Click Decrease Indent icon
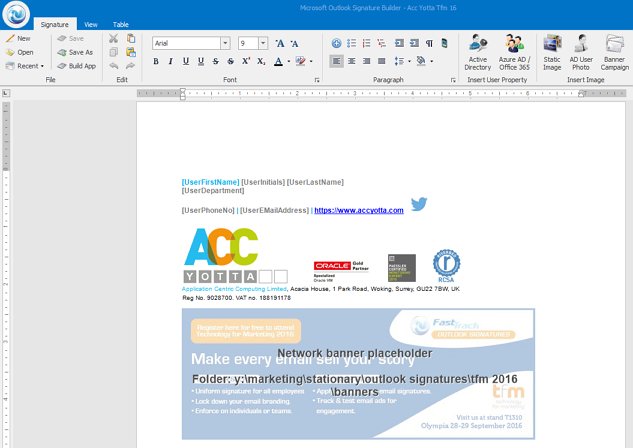Image resolution: width=633 pixels, height=448 pixels. pos(399,43)
